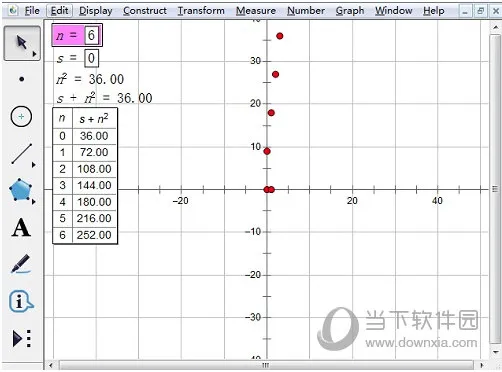Select the Selection Arrow tool
The width and height of the screenshot is (502, 372).
[22, 43]
